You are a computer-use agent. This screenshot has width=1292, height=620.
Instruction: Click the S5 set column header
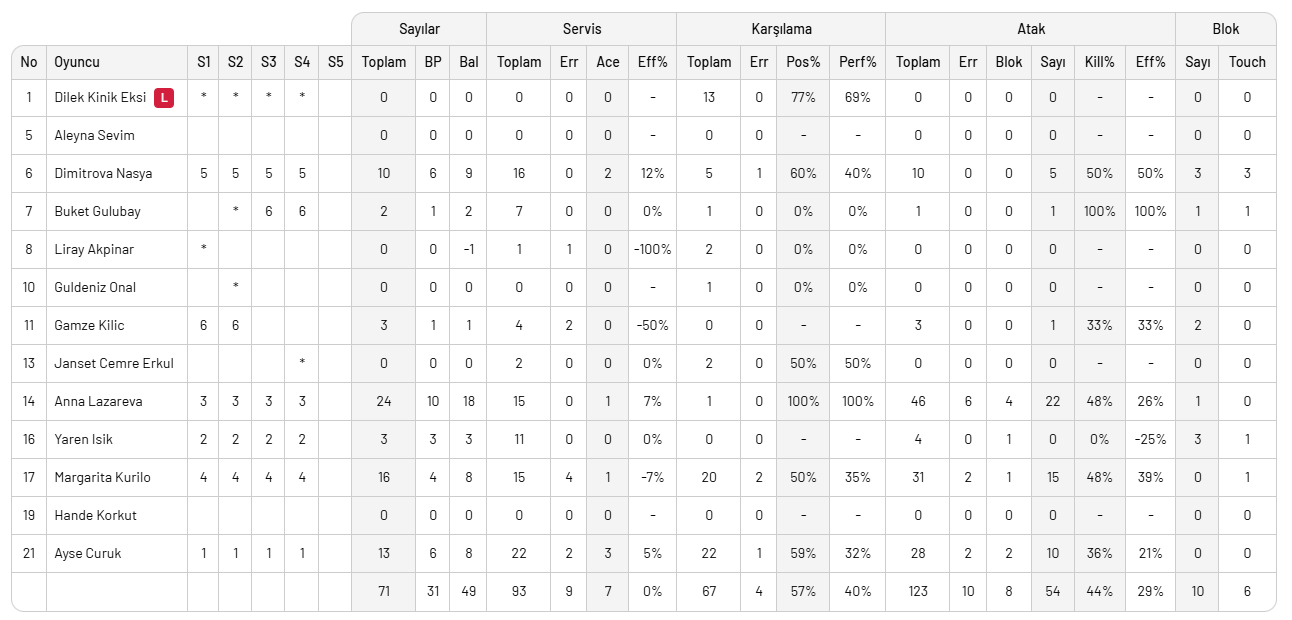click(335, 62)
